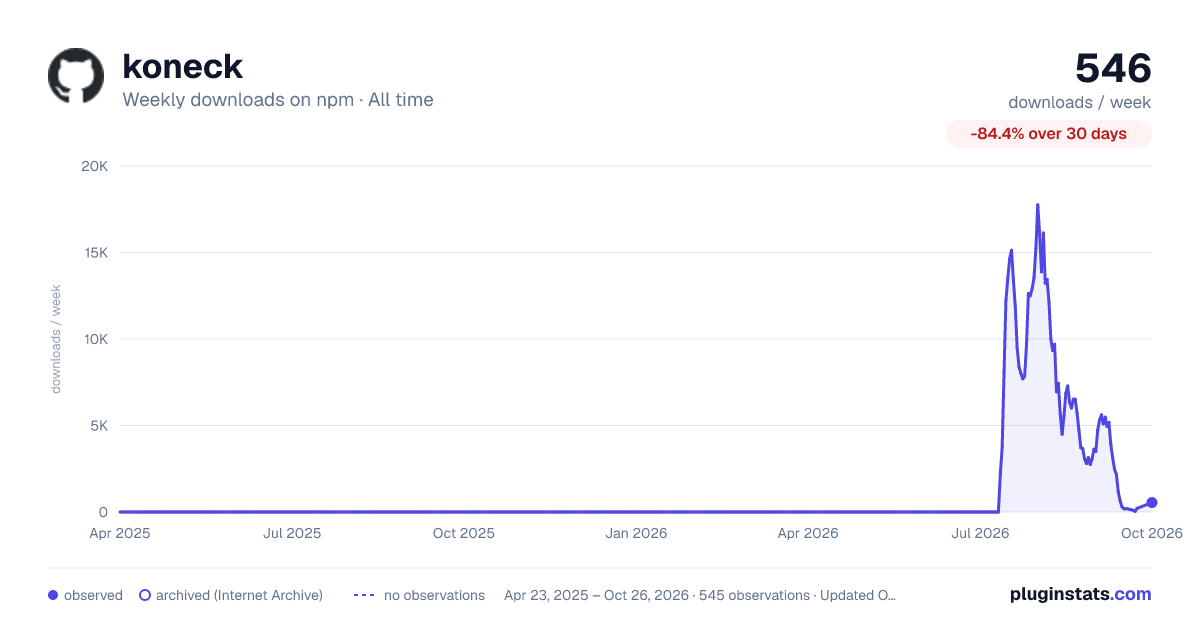Click the 'archived (Internet Archive)' legend label
The width and height of the screenshot is (1200, 630).
(239, 595)
